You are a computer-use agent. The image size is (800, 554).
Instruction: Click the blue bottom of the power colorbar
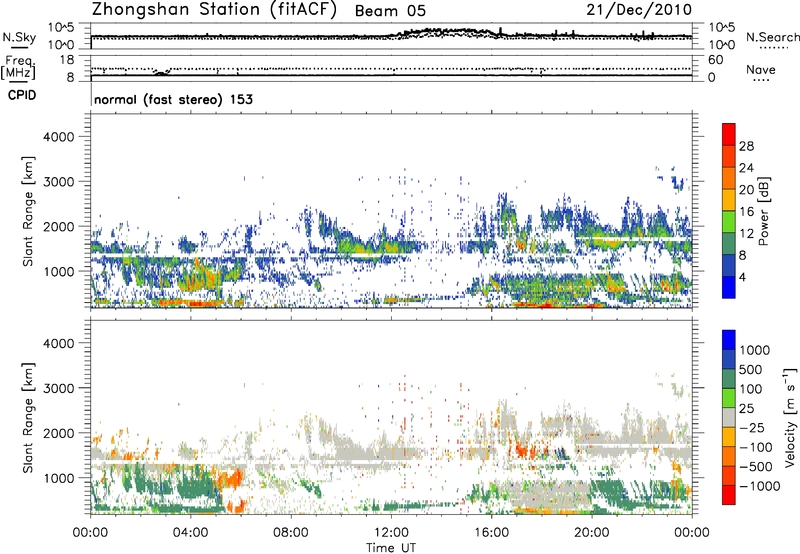click(729, 287)
